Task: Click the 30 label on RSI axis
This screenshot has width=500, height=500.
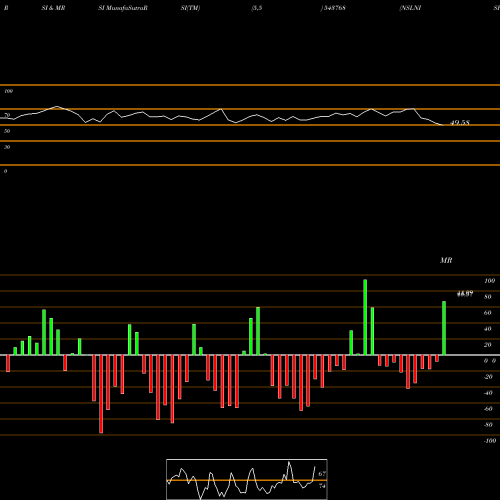Action: (7, 147)
